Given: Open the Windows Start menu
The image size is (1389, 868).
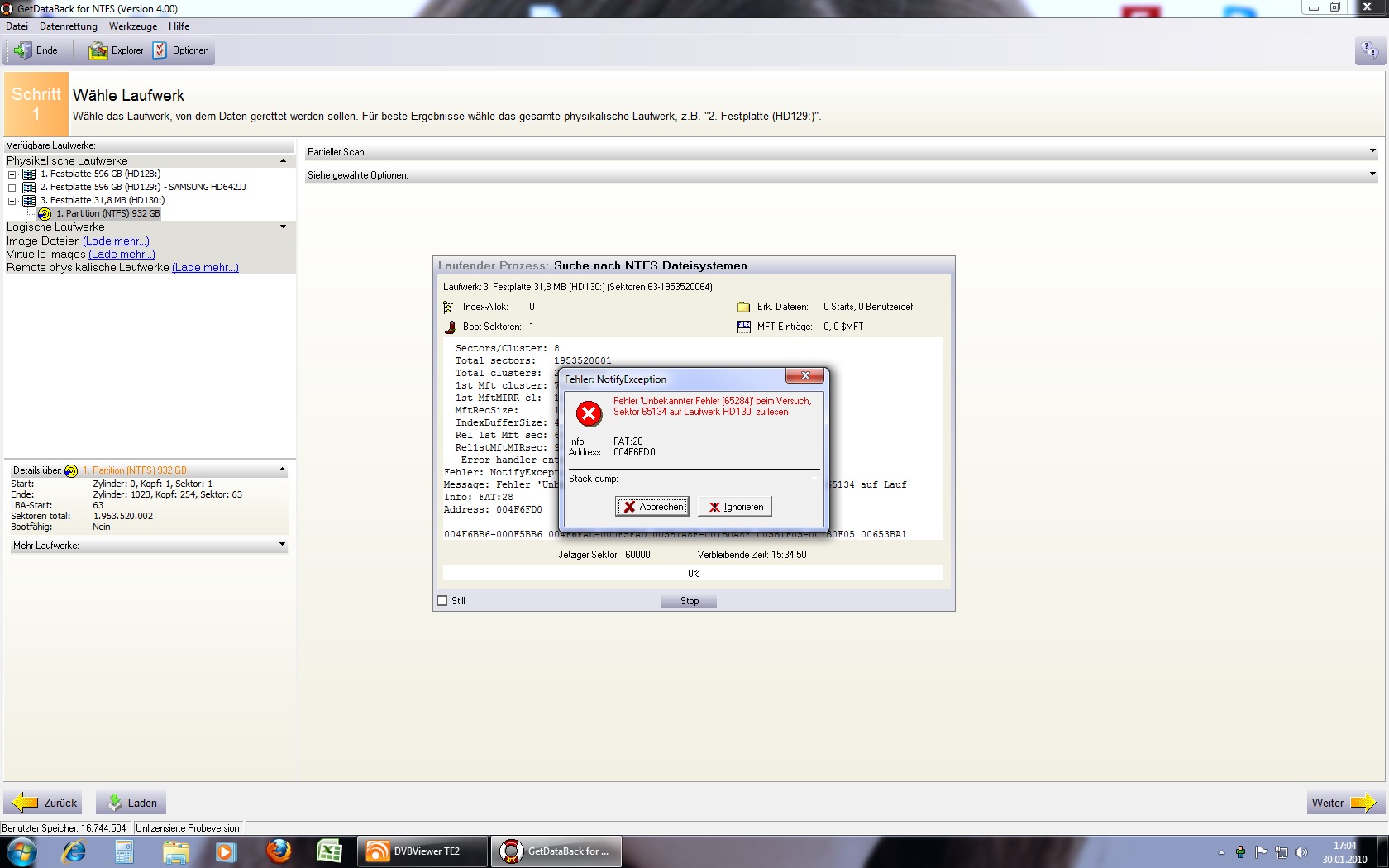Looking at the screenshot, I should (21, 851).
